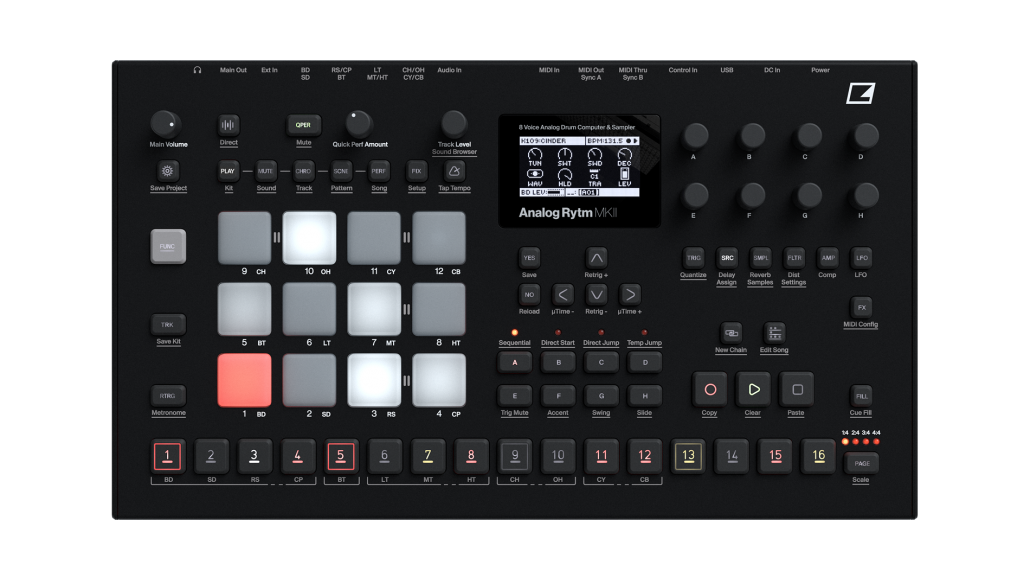Click the metronome icon above Metronome label
Viewport: 1030px width, 579px height.
click(167, 394)
